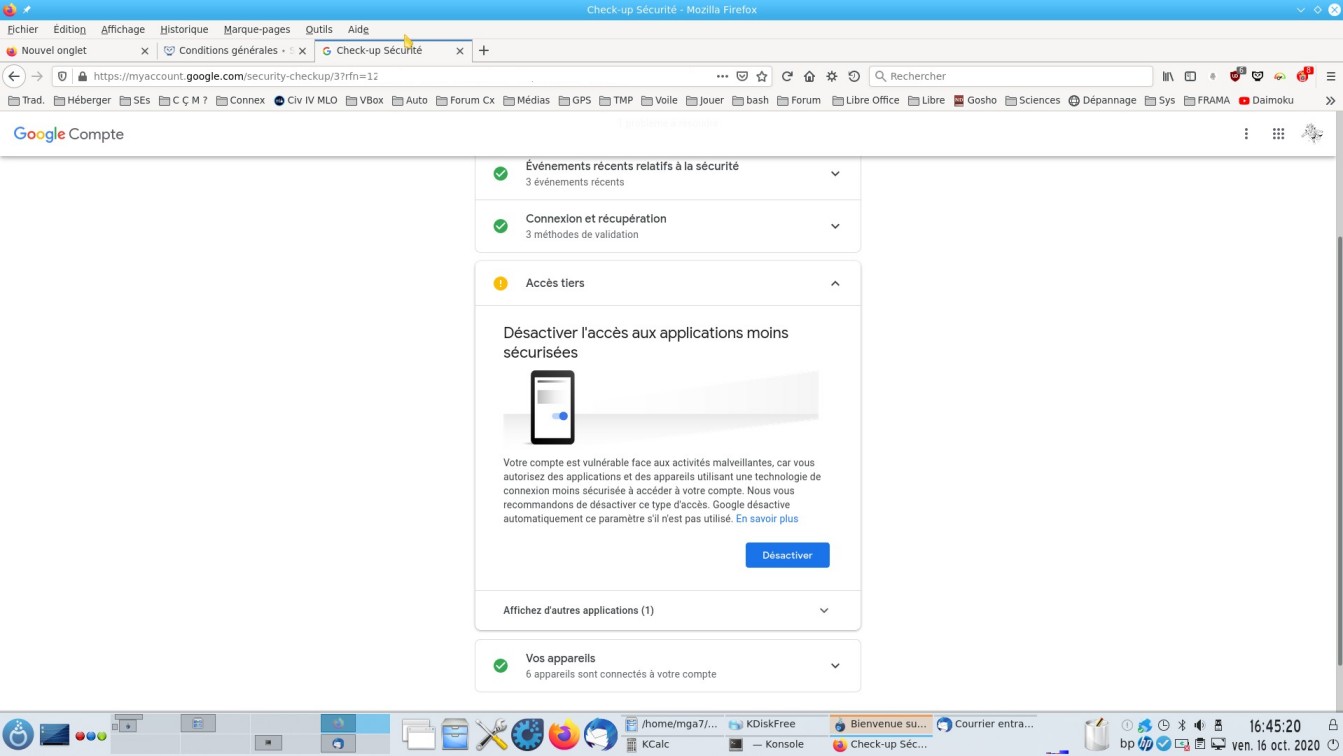Open the Libre Office bookmarks folder
This screenshot has width=1343, height=756.
pos(866,100)
